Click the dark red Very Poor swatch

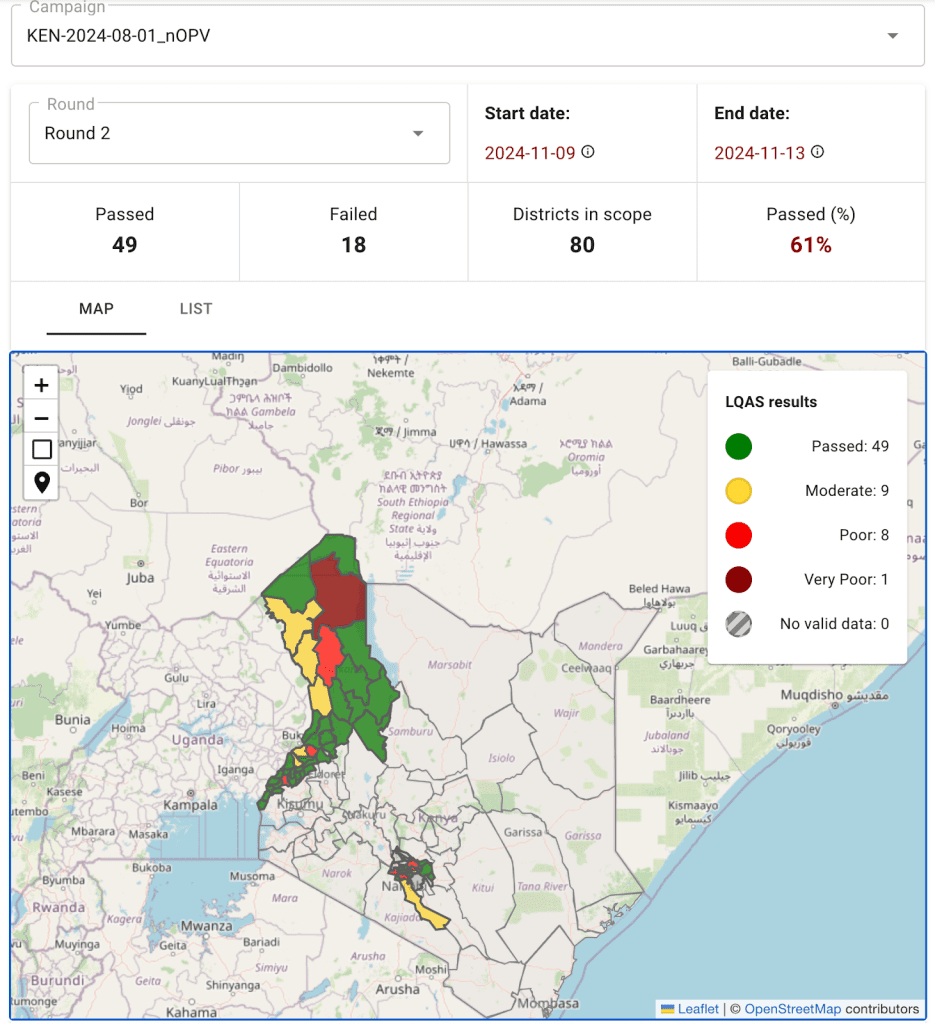tap(739, 579)
